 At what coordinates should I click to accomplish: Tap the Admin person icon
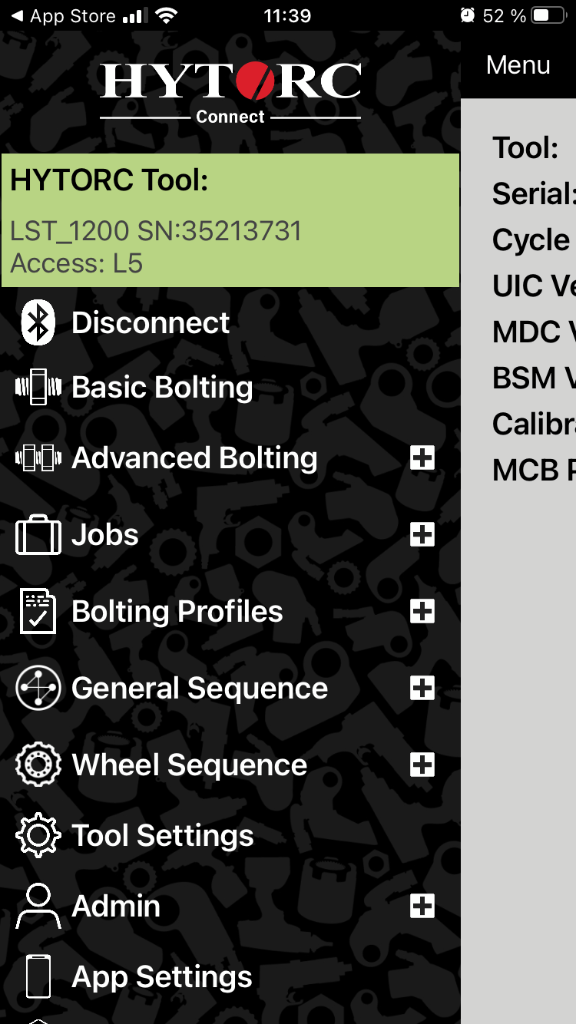click(38, 906)
